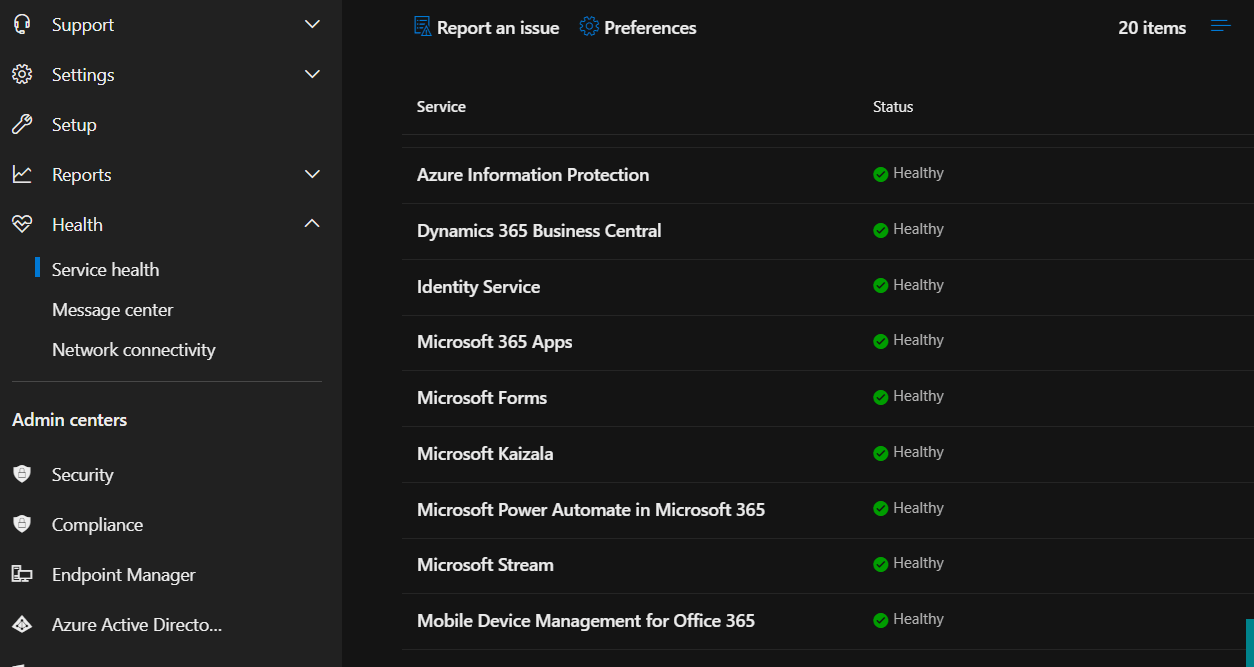
Task: Click Healthy check icon for Mobile Device Management
Action: point(881,620)
